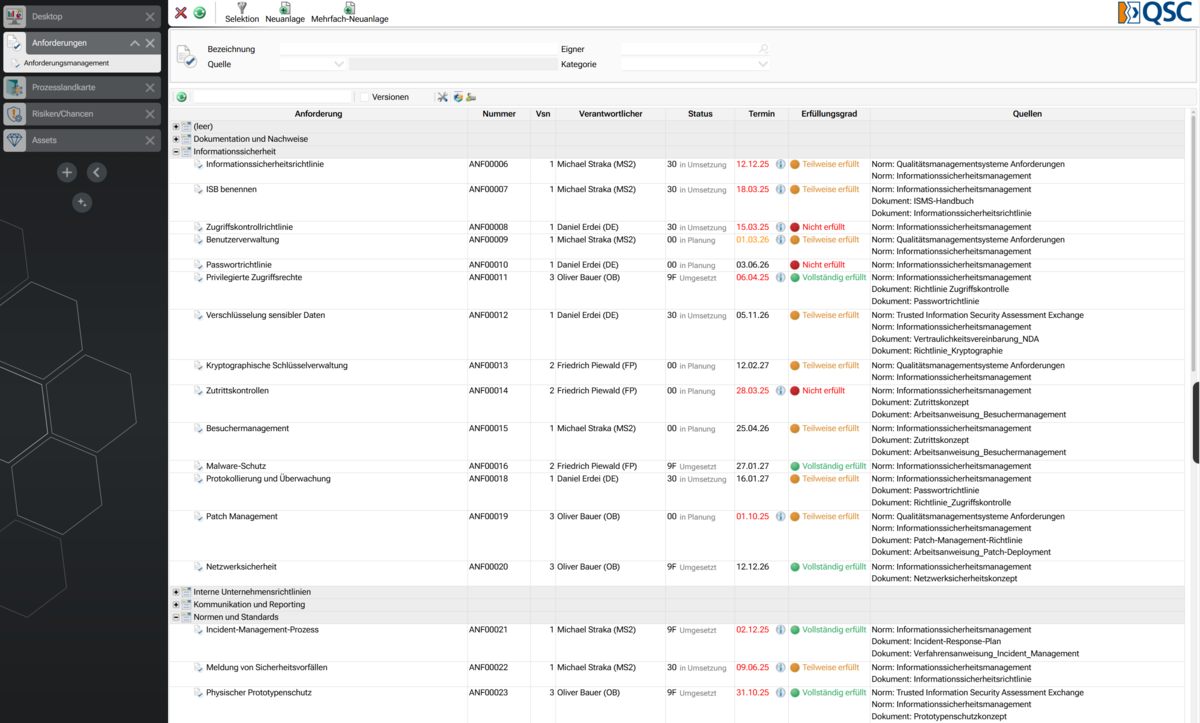Switch to the Desktop tab
Viewport: 1200px width, 723px height.
click(81, 17)
